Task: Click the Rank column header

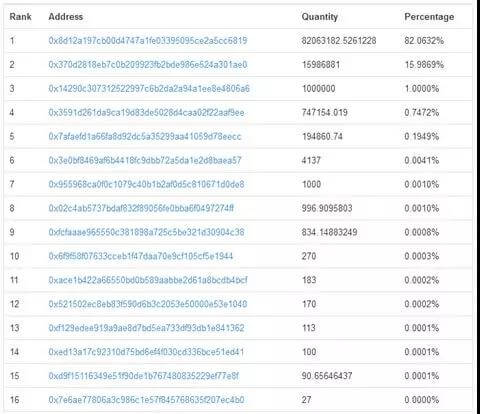Action: [20, 17]
